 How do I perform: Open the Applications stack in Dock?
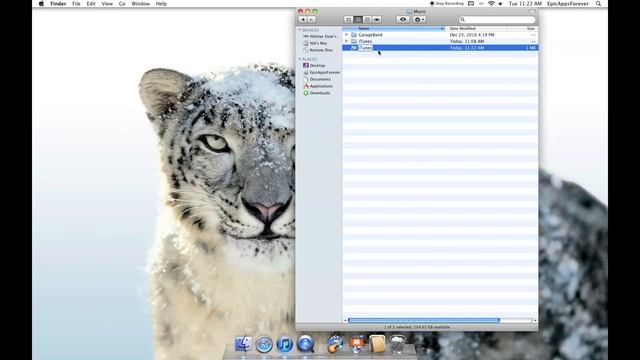(x=336, y=344)
